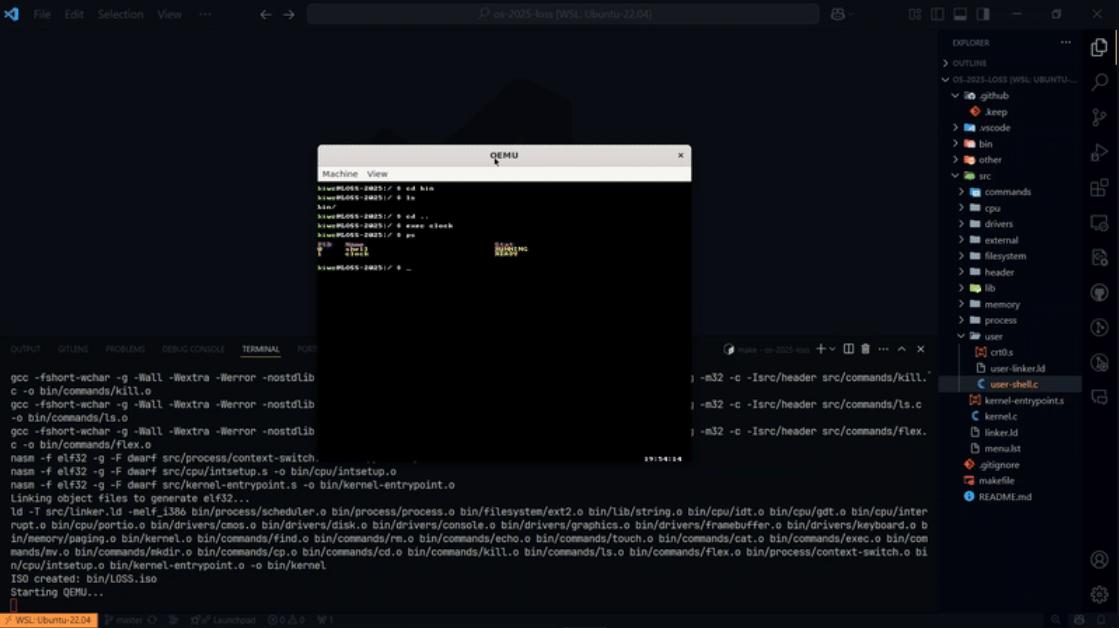This screenshot has height=628, width=1119.
Task: Open Source Control view in activity bar
Action: pyautogui.click(x=1099, y=117)
